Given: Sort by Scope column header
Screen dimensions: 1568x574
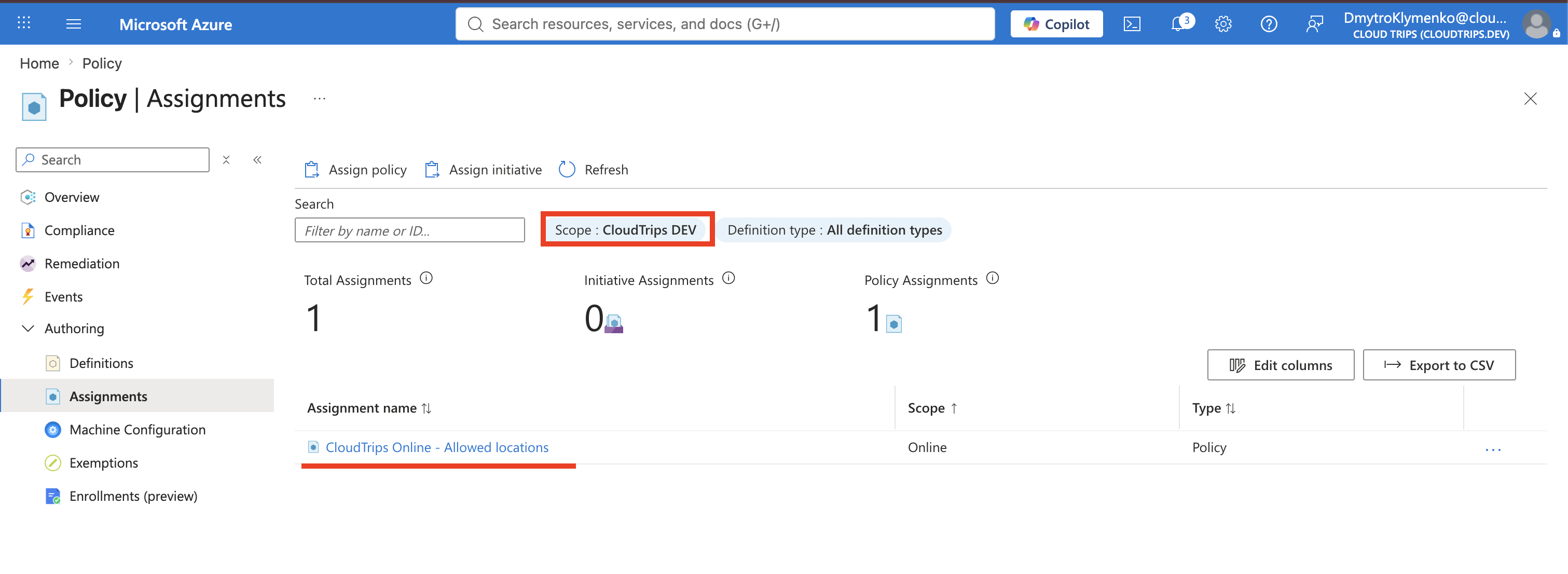Looking at the screenshot, I should 933,408.
